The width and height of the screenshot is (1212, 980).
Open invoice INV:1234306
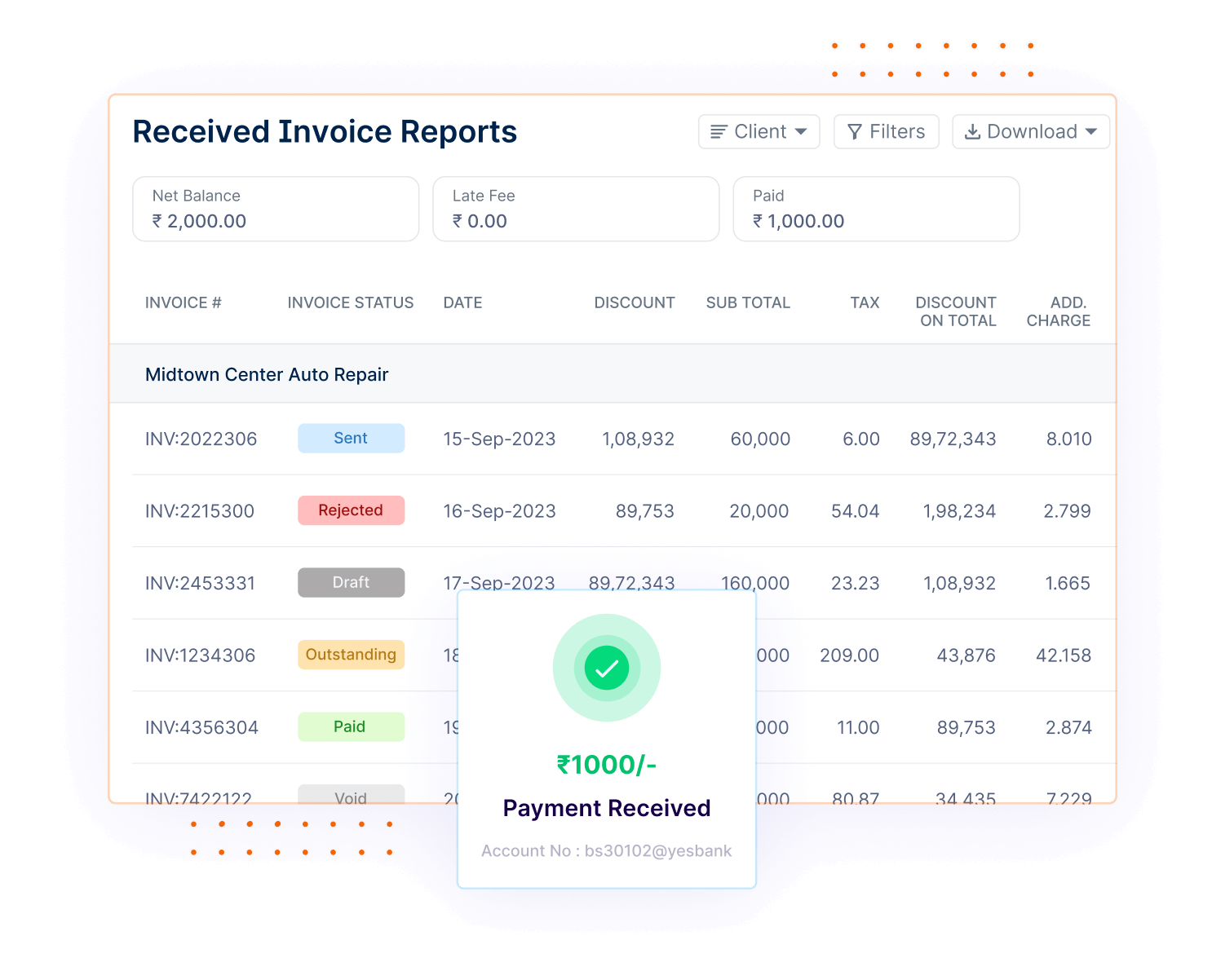(x=200, y=656)
